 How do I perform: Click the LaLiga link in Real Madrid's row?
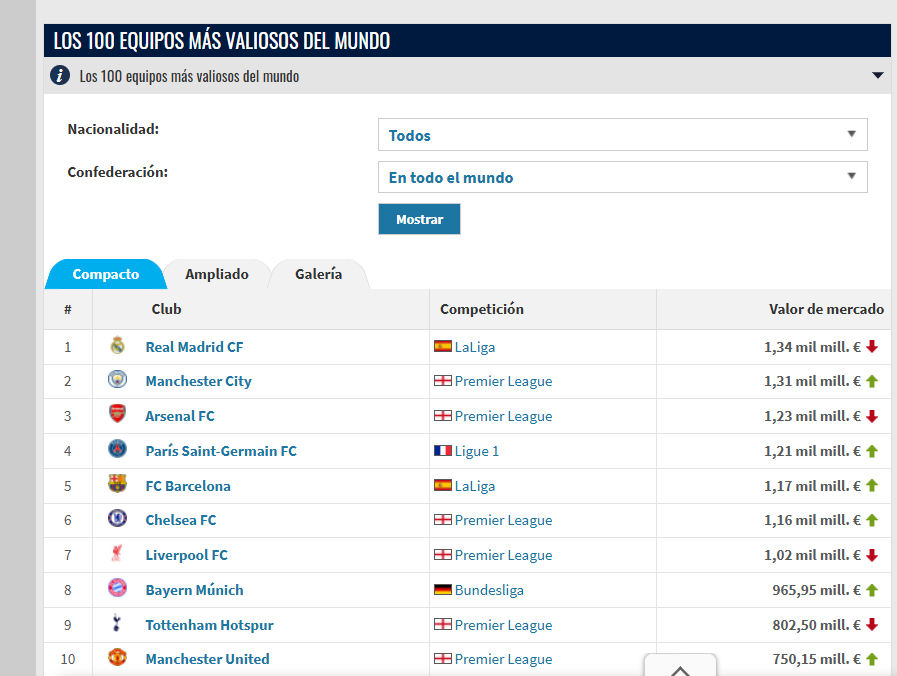[x=475, y=347]
